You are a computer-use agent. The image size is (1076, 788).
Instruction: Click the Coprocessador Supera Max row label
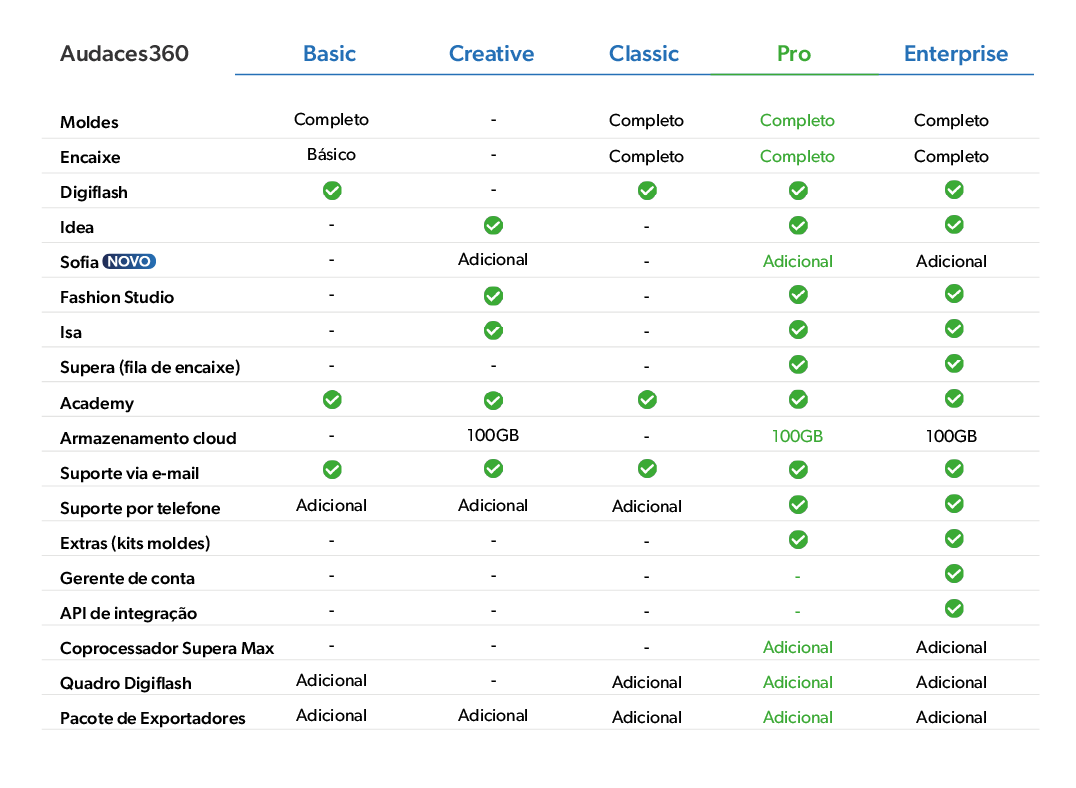(x=167, y=648)
